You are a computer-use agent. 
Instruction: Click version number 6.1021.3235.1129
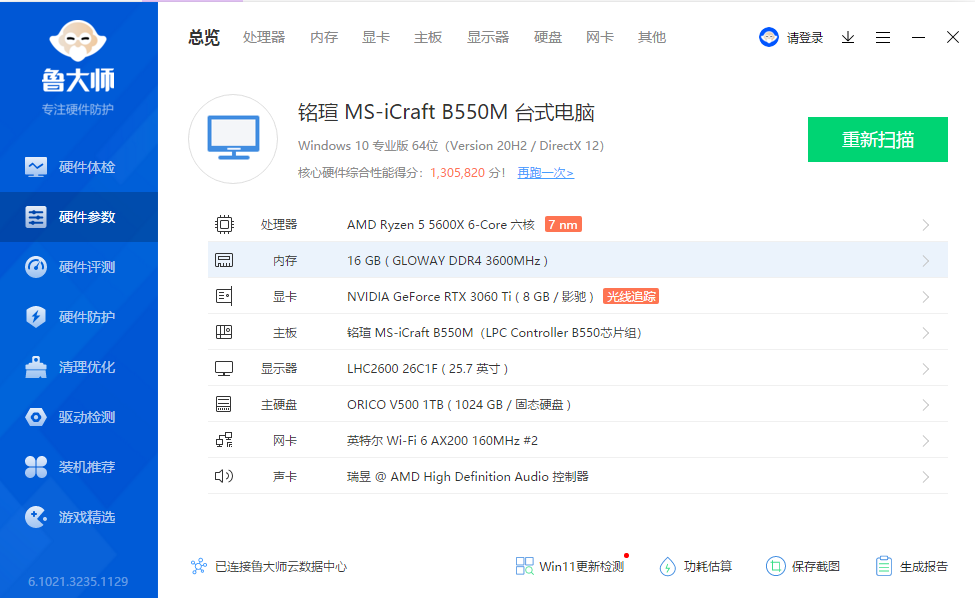pos(78,582)
